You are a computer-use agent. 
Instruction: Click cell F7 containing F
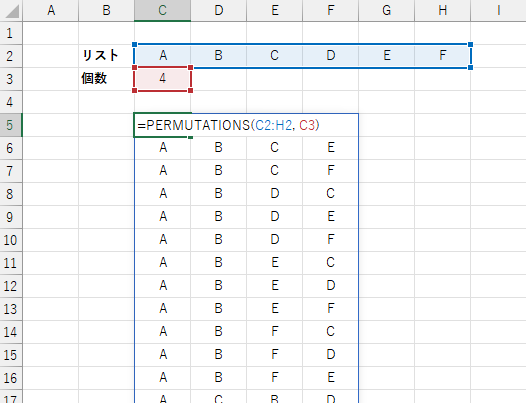[x=331, y=171]
